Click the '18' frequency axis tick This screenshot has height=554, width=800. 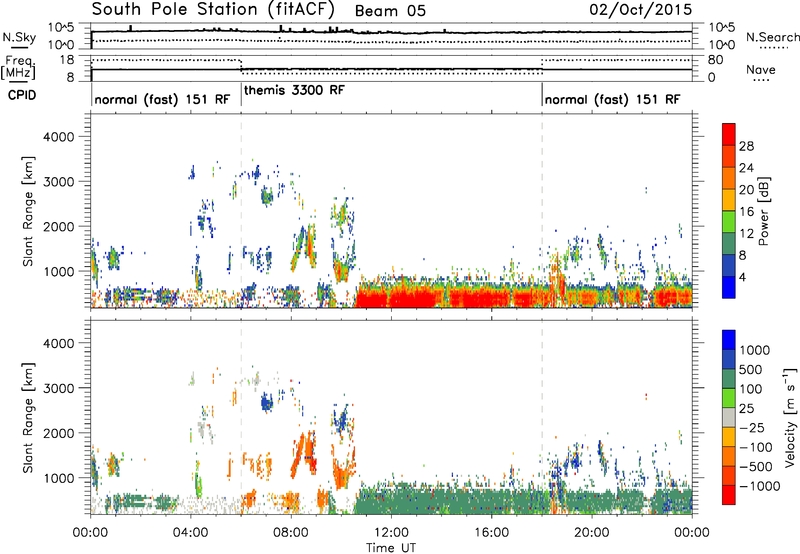(x=67, y=60)
